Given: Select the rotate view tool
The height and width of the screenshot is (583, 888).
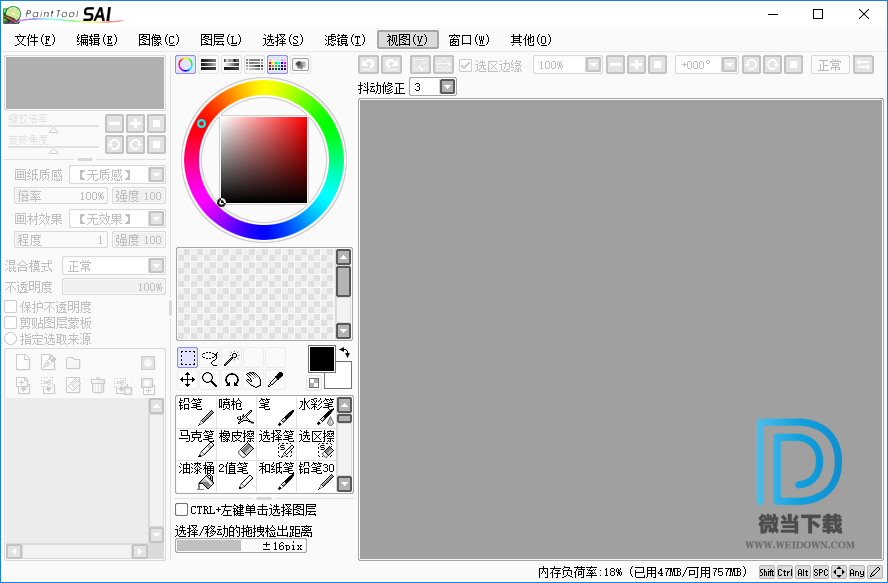Looking at the screenshot, I should point(232,380).
